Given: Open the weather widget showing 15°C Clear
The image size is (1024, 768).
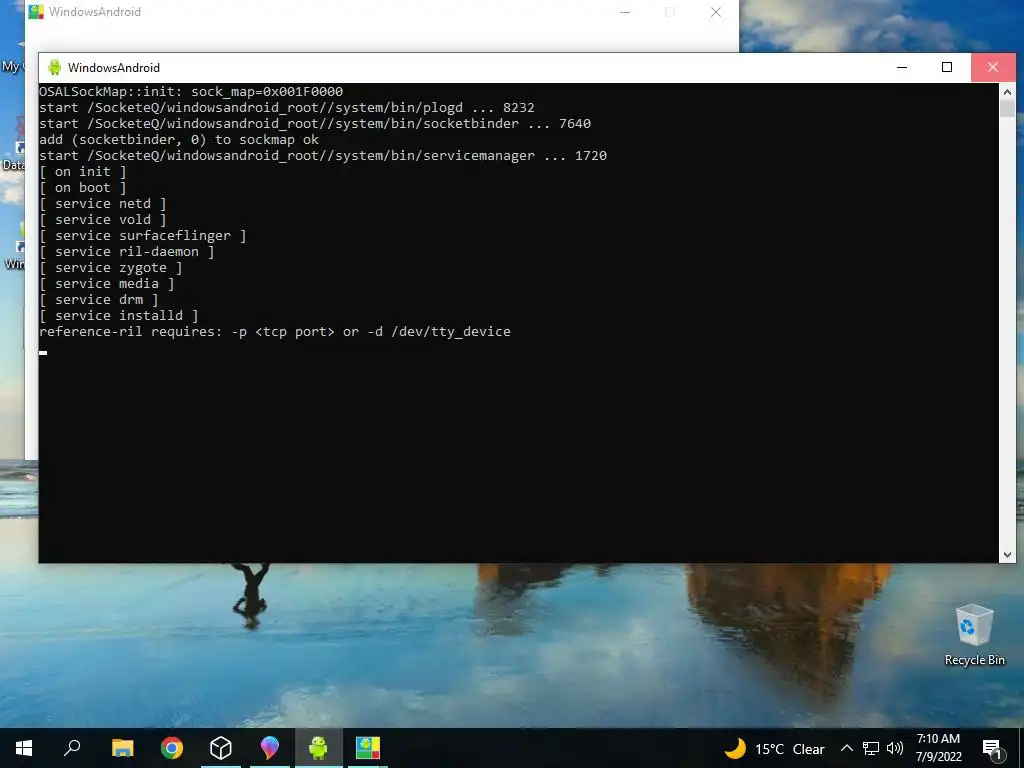Looking at the screenshot, I should pyautogui.click(x=775, y=748).
